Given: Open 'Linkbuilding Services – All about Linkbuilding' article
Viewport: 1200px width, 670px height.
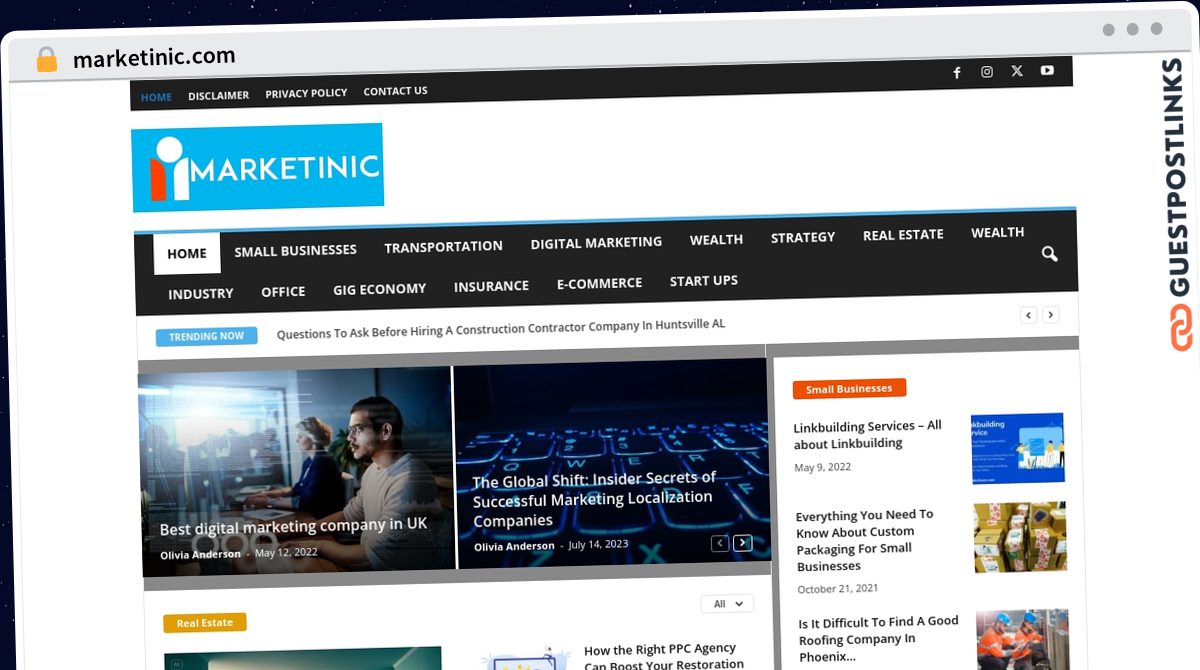Looking at the screenshot, I should [x=868, y=434].
